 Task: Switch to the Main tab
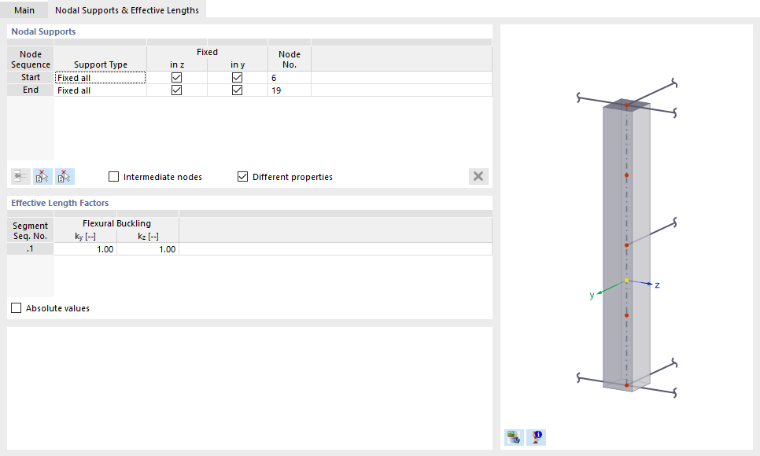pos(24,10)
